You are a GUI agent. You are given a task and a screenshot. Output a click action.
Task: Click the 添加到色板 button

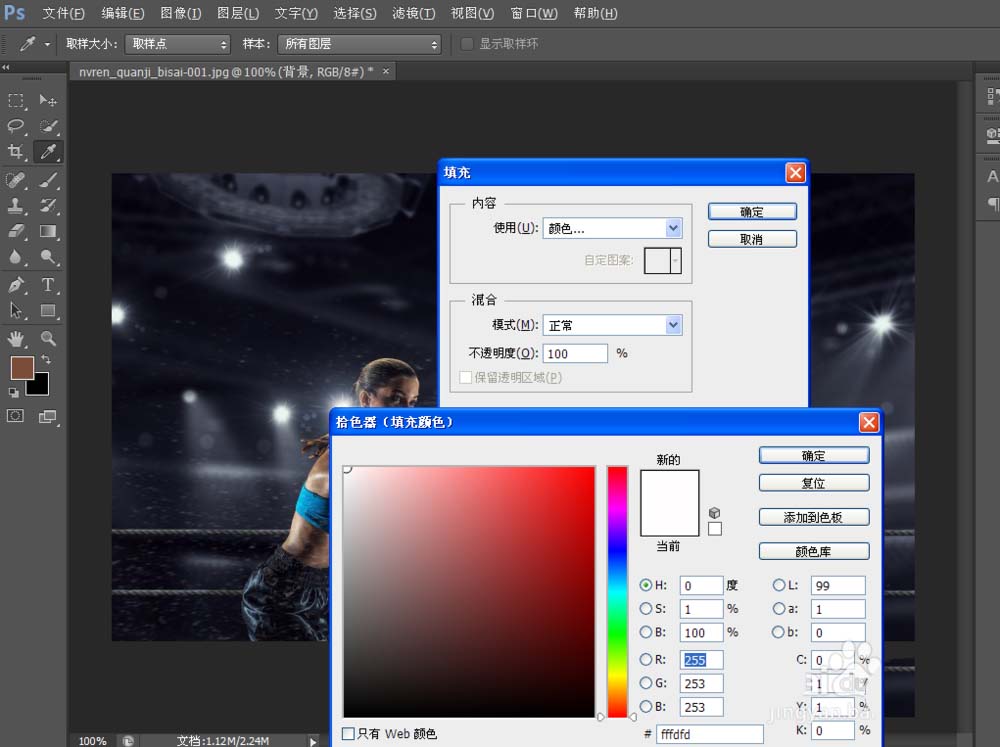pyautogui.click(x=813, y=516)
